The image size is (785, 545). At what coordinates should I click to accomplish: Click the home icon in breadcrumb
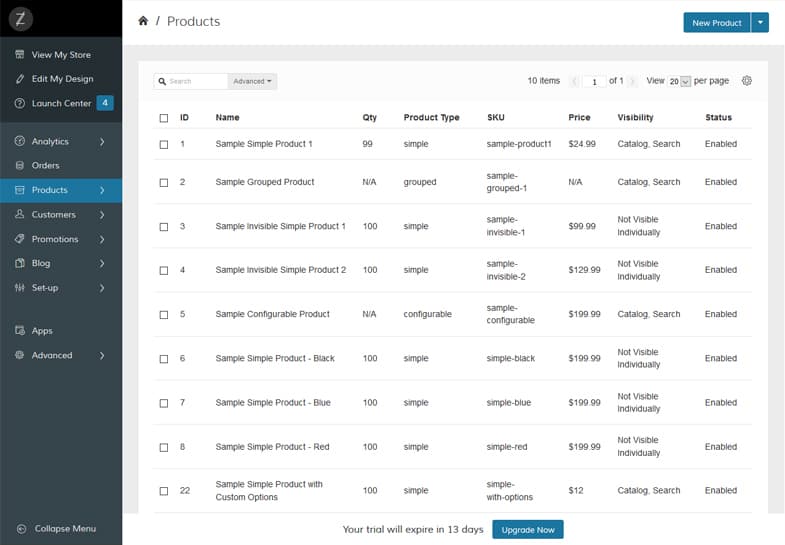[143, 21]
